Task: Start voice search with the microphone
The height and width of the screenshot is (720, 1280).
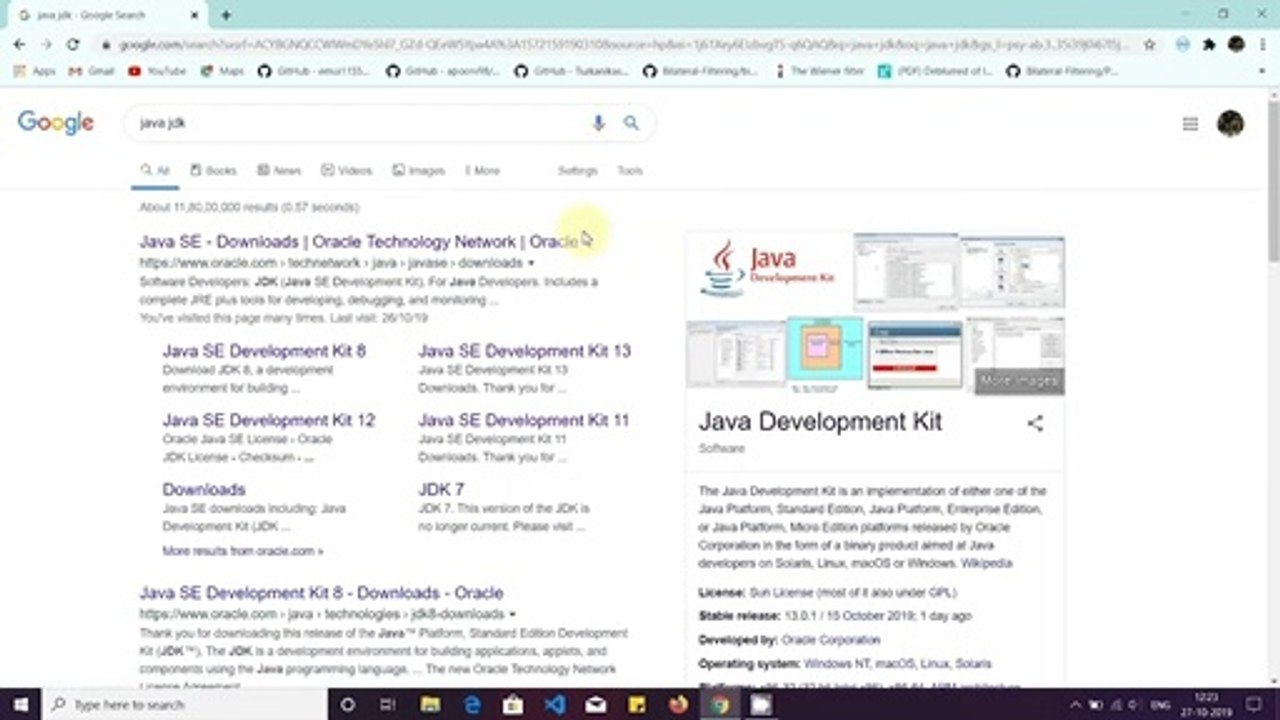Action: click(x=598, y=123)
